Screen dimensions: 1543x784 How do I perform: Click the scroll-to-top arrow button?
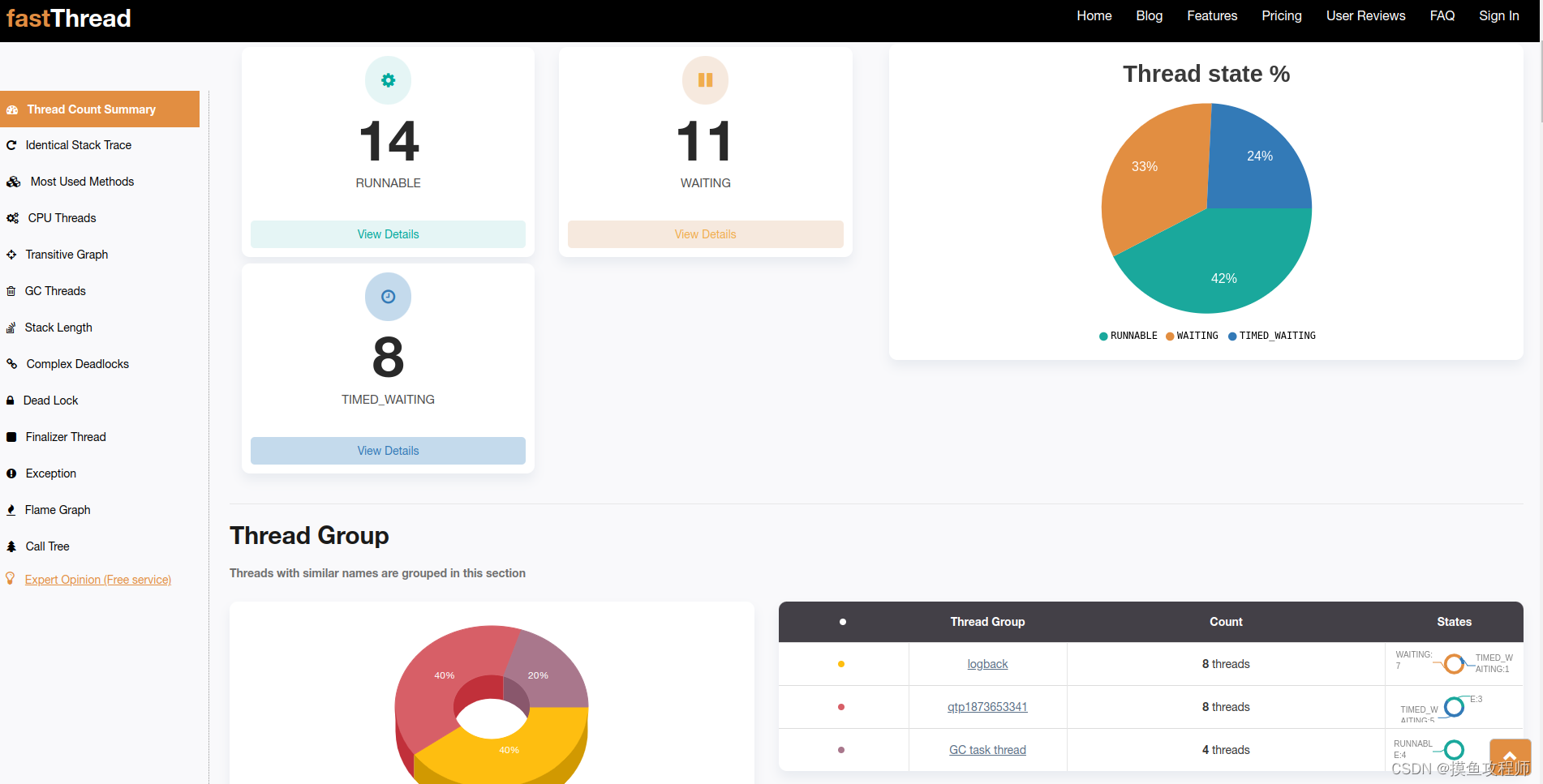[1511, 757]
